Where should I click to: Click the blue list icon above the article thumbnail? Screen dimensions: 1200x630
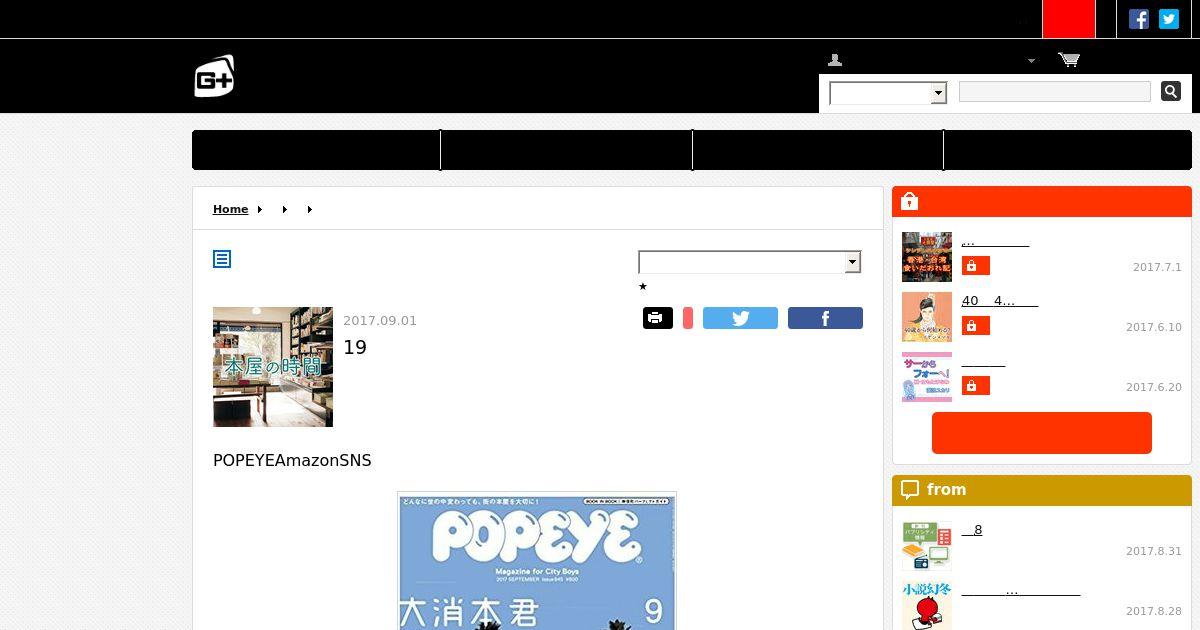pyautogui.click(x=222, y=259)
